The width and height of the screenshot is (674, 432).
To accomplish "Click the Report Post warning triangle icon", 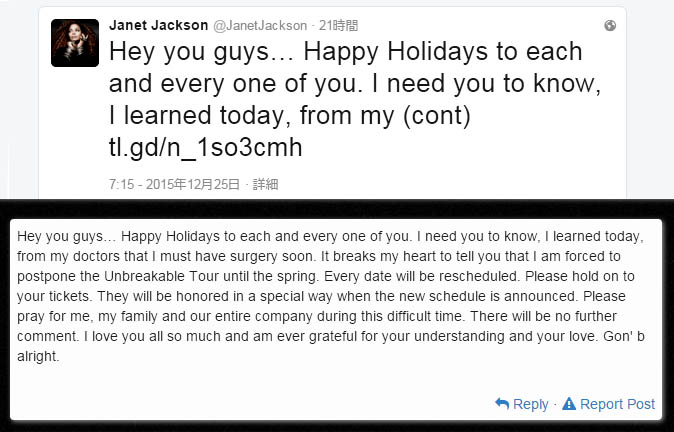I will [x=569, y=404].
